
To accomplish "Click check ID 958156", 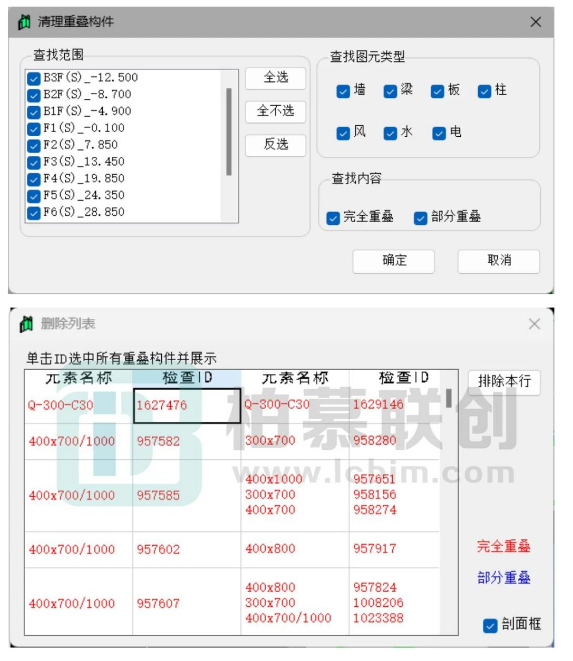I will [x=374, y=494].
